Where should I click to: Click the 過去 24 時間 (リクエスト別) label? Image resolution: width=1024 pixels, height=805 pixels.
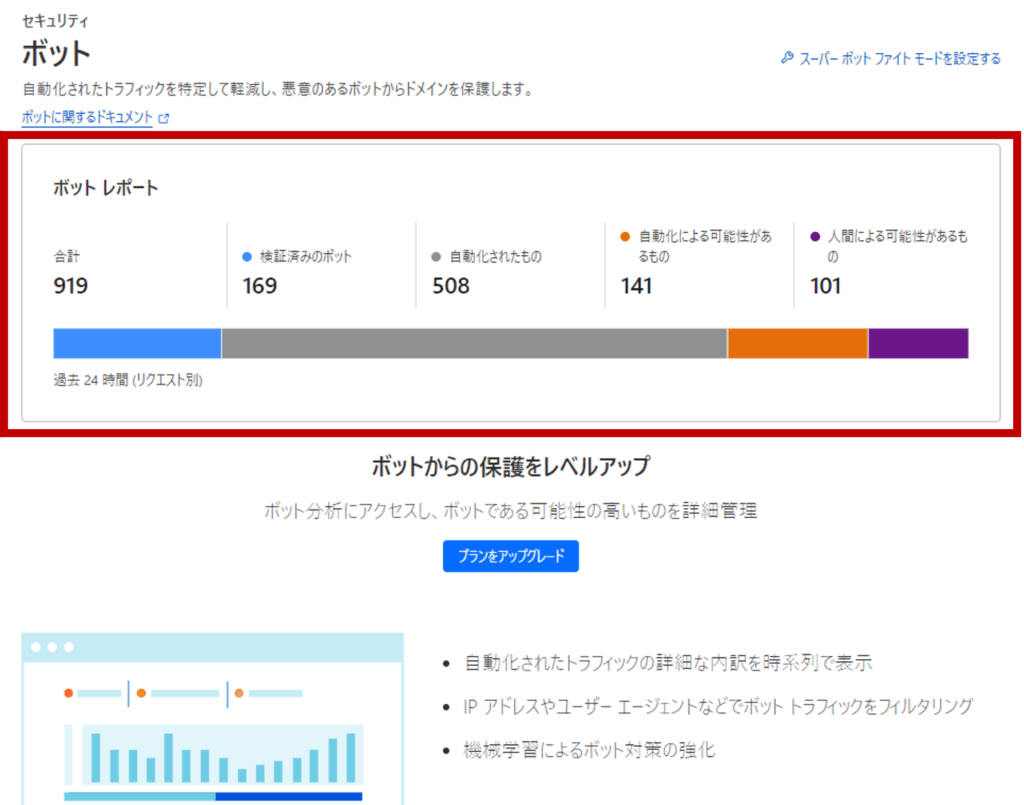click(x=128, y=380)
